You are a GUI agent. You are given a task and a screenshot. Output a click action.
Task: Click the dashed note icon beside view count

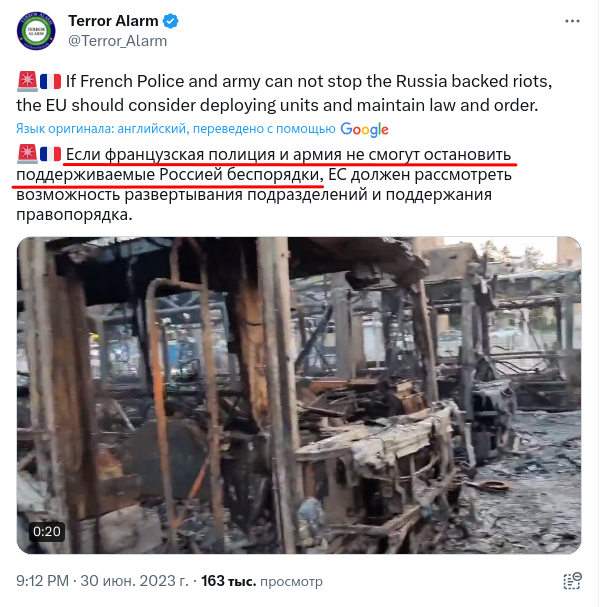tap(572, 581)
